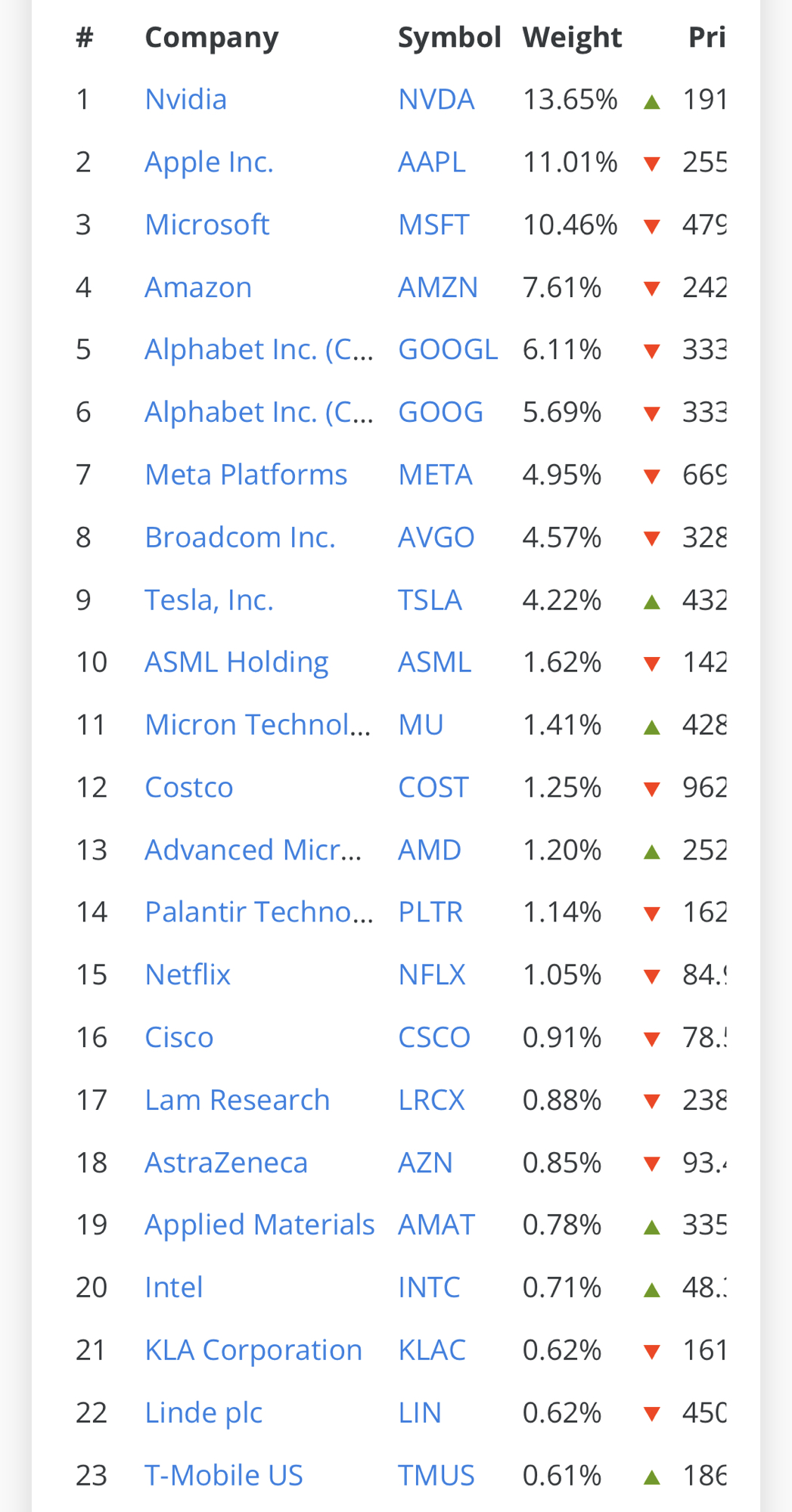Open the Palantir Technologies link
The height and width of the screenshot is (1512, 792).
259,912
